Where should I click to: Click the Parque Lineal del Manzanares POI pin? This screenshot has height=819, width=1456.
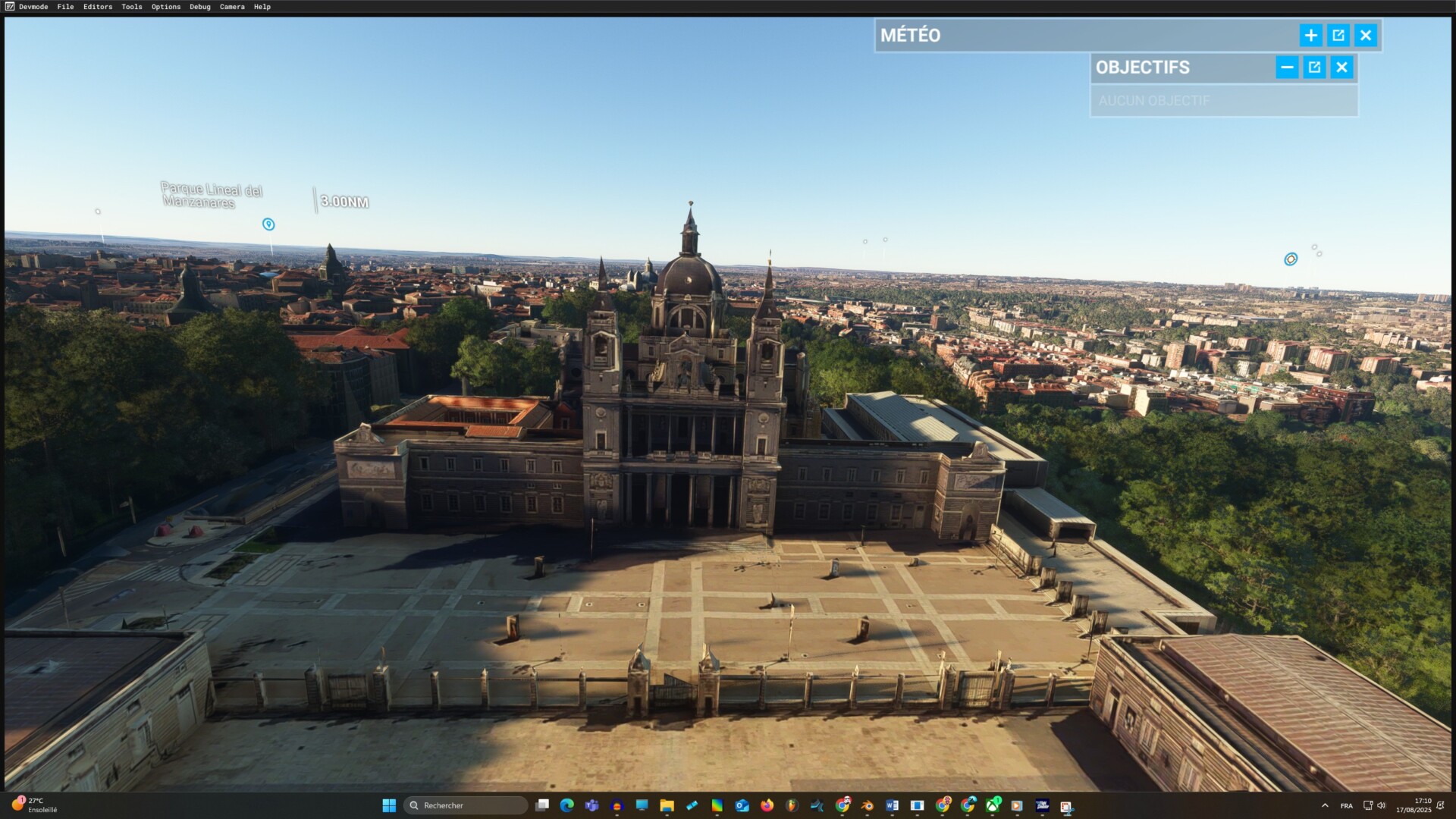tap(268, 224)
